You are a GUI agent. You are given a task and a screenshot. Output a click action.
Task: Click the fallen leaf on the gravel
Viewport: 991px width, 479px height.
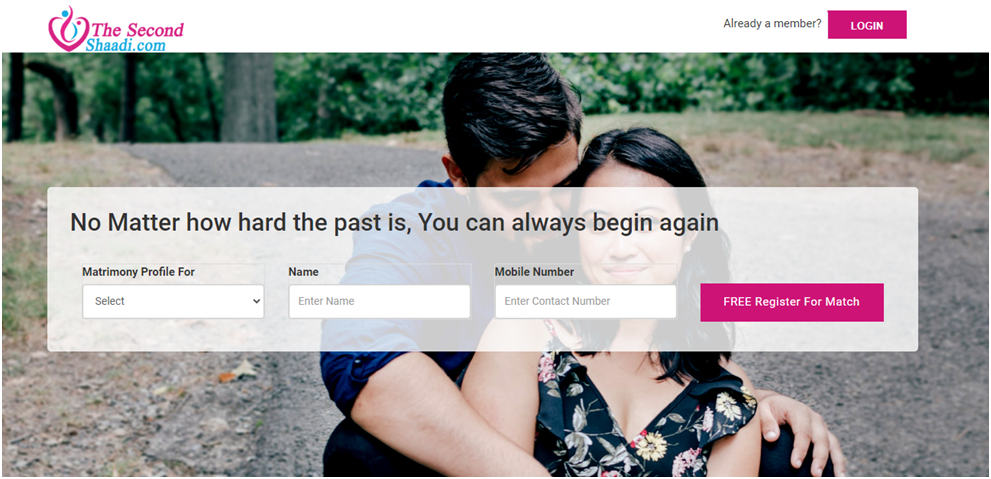coord(239,371)
